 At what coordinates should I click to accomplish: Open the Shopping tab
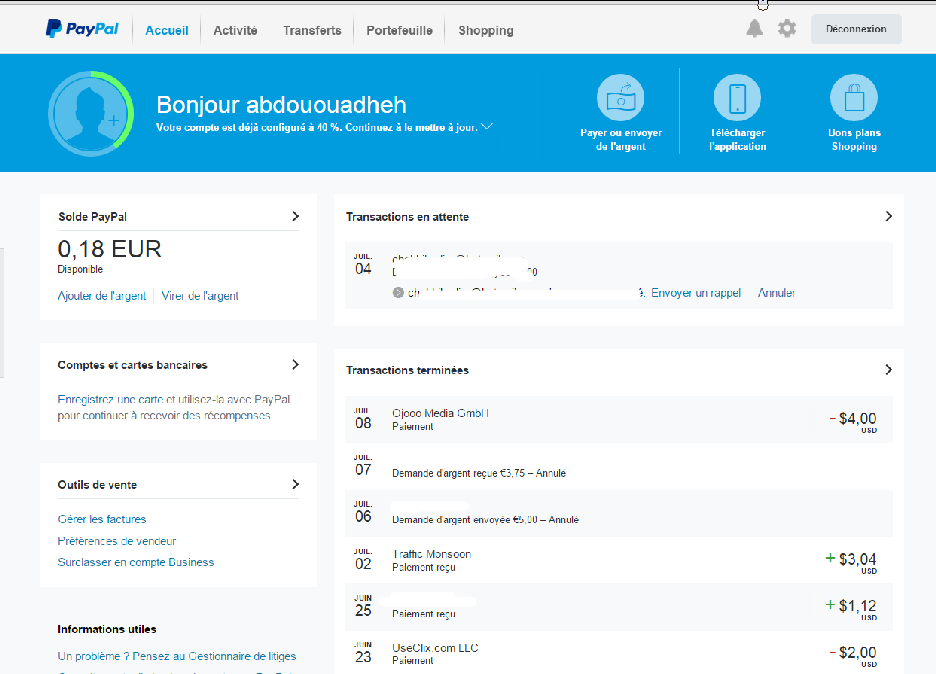pos(486,30)
